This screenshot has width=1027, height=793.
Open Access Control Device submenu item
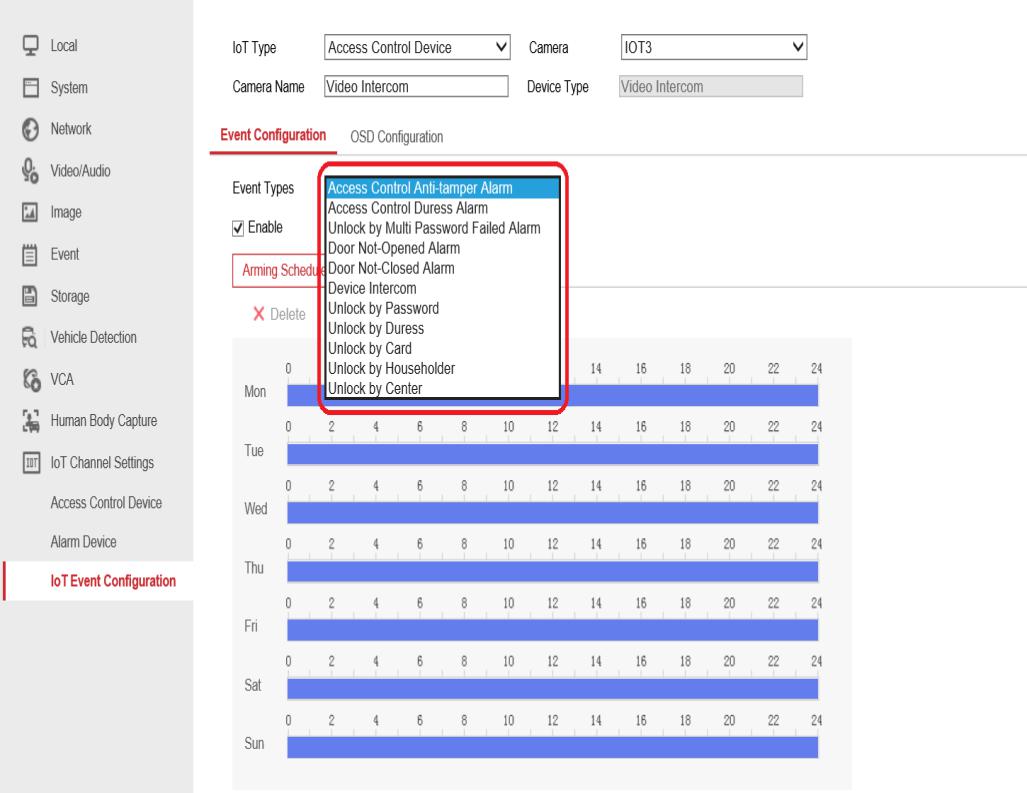tap(106, 502)
